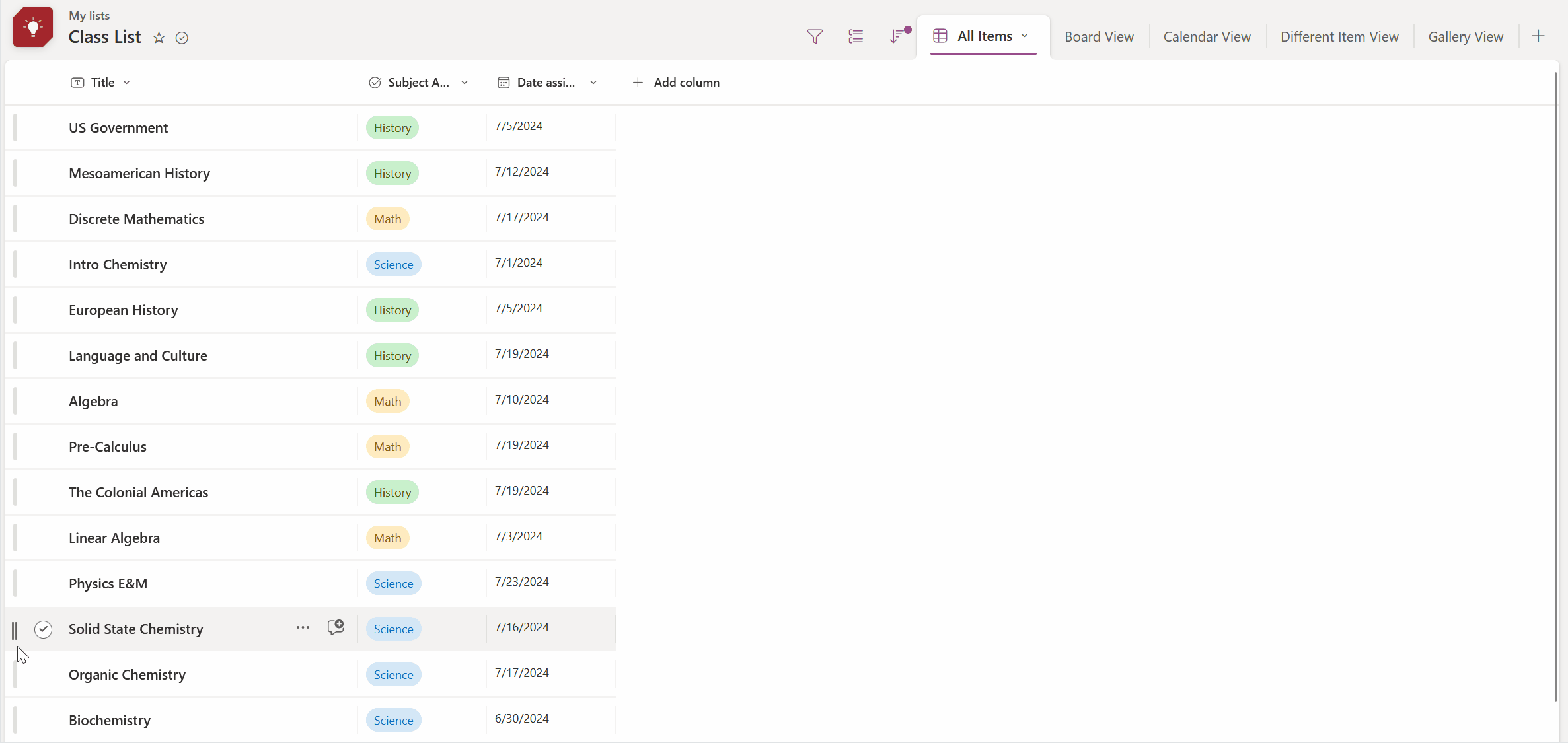Click the Class List lightbulb logo
This screenshot has height=743, width=1568.
click(x=32, y=27)
